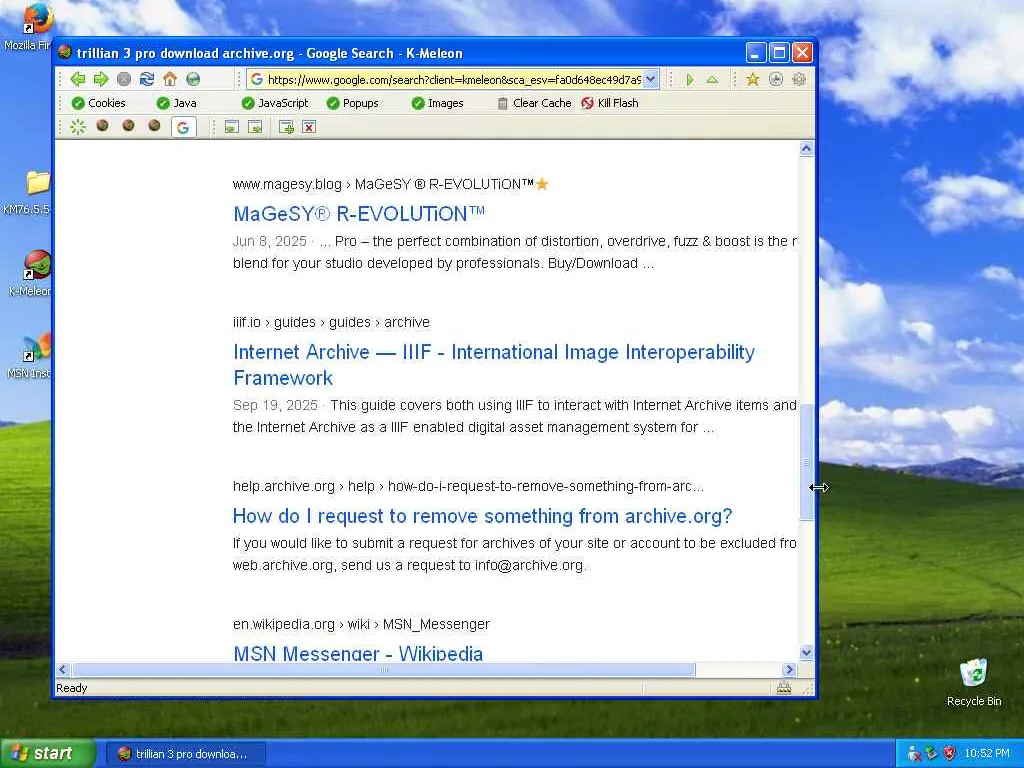Open preferences with the gear icon
The width and height of the screenshot is (1024, 768).
(x=799, y=80)
